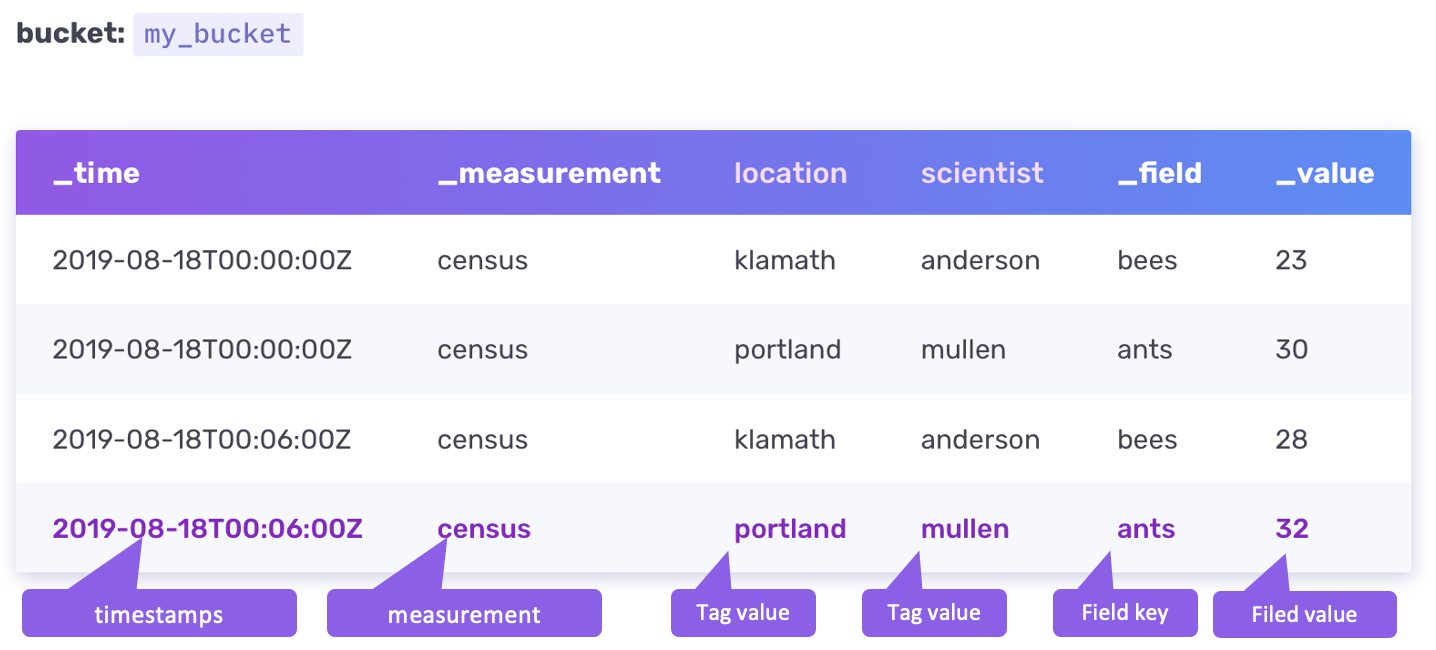The height and width of the screenshot is (650, 1436).
Task: Click the my_bucket bucket name tag
Action: [218, 34]
